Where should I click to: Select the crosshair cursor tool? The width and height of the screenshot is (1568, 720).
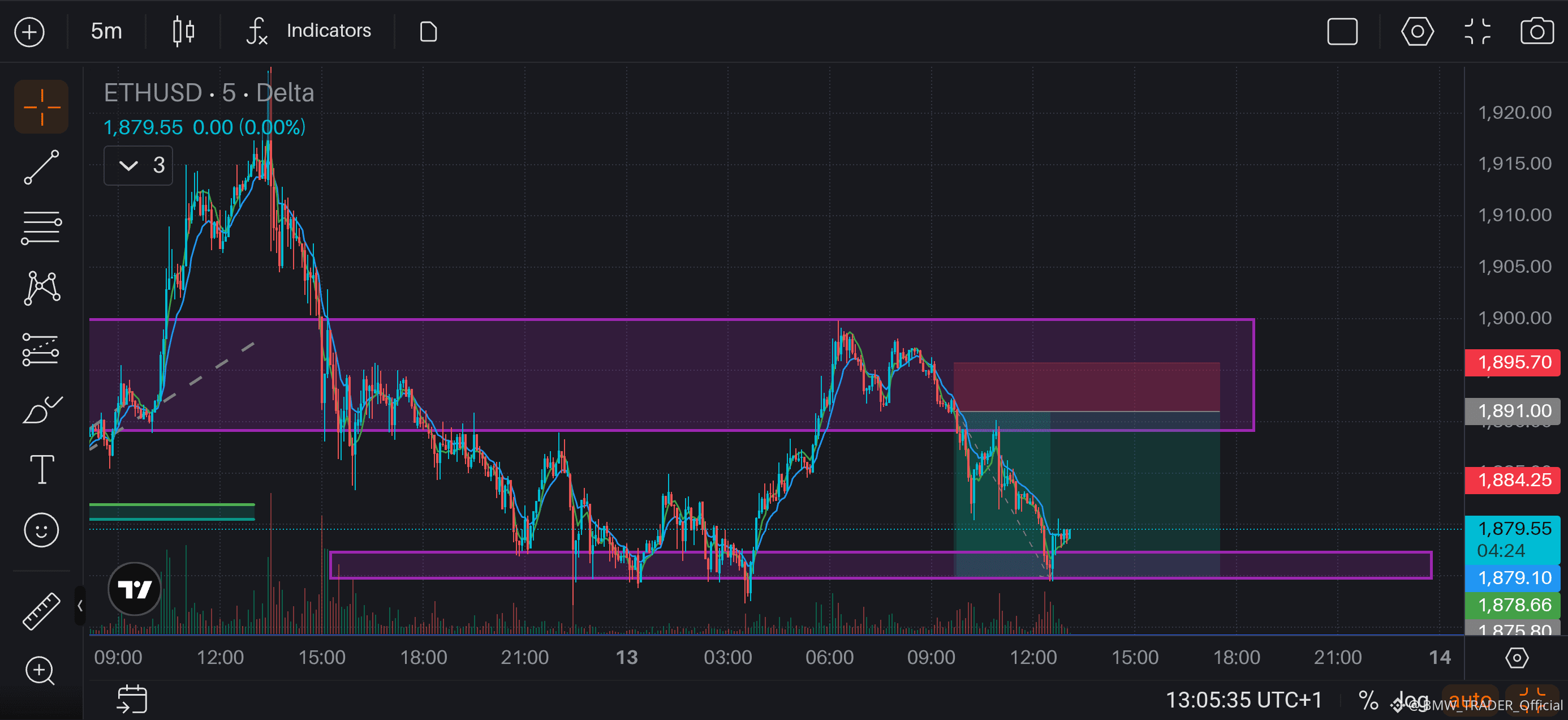[41, 106]
